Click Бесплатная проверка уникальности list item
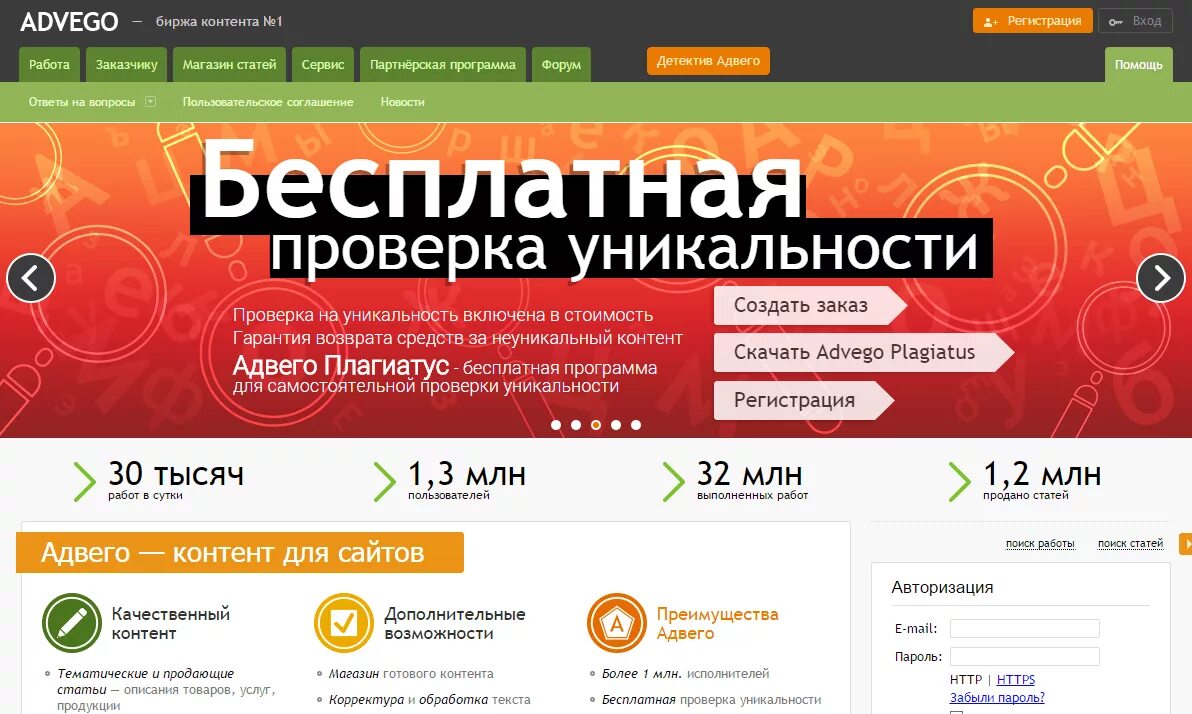Screen dimensions: 1192x714 [x=712, y=700]
